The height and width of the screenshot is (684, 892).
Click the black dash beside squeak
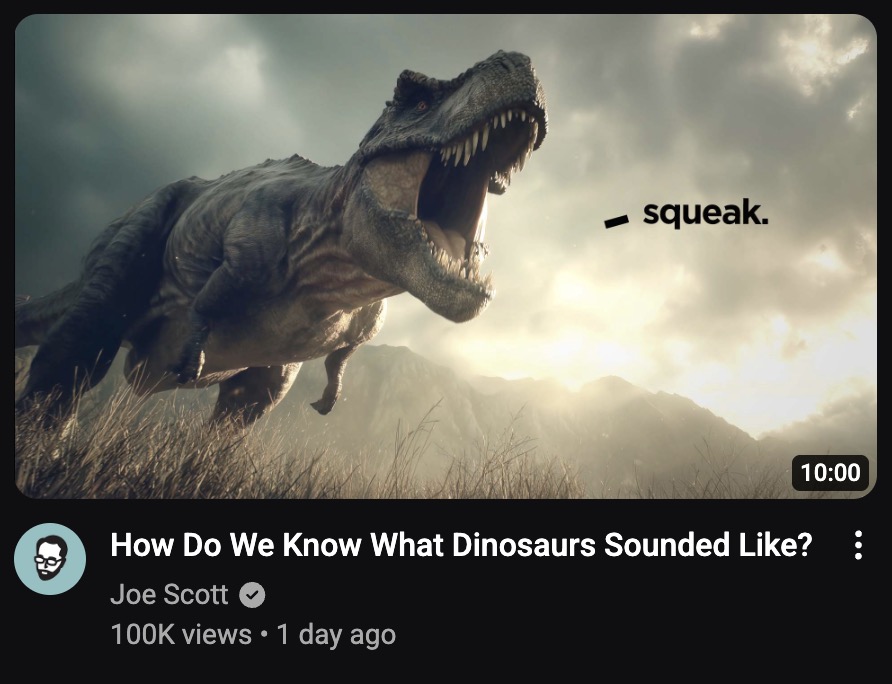(x=616, y=220)
